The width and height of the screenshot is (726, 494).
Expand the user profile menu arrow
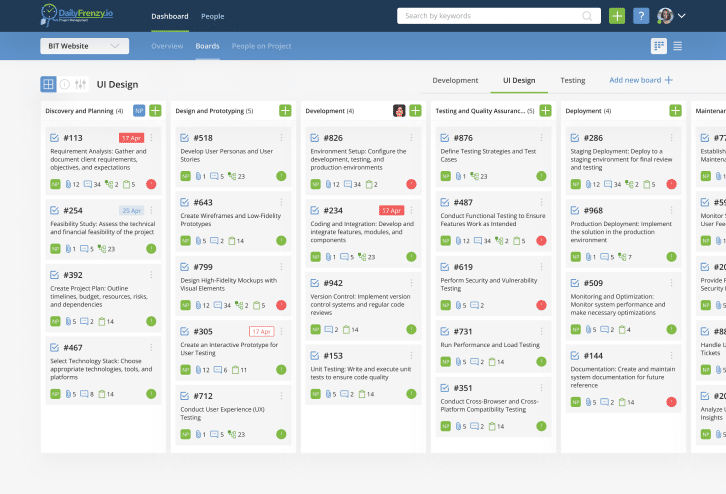pyautogui.click(x=682, y=15)
